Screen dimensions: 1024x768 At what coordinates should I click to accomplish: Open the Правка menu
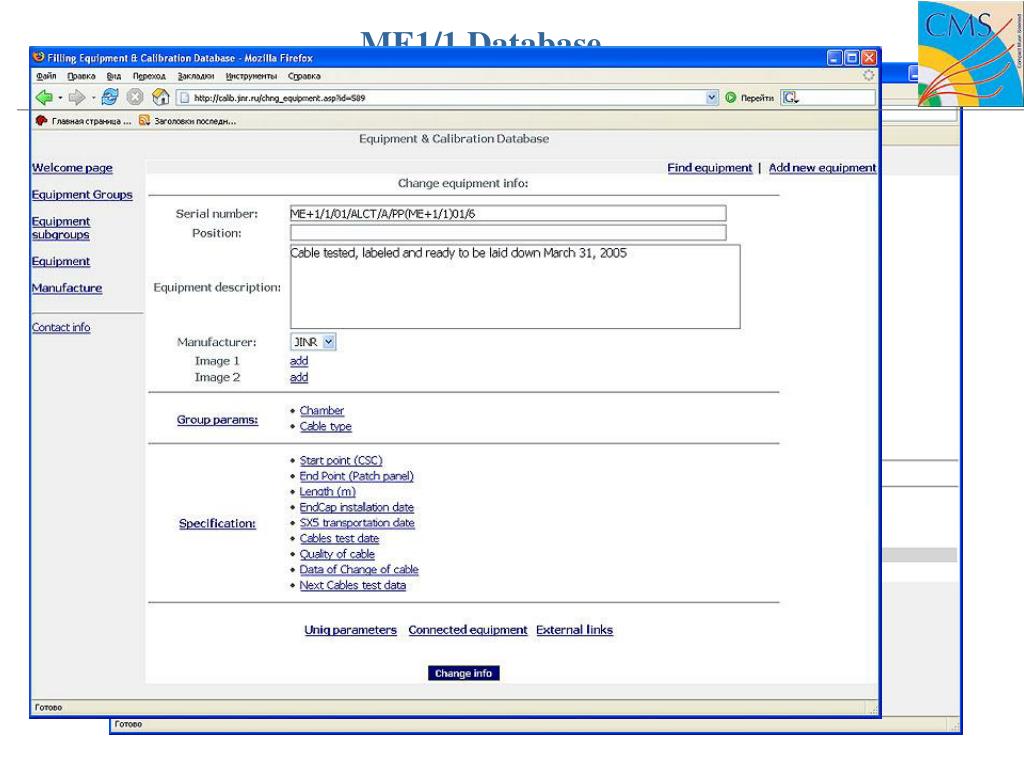pyautogui.click(x=81, y=76)
